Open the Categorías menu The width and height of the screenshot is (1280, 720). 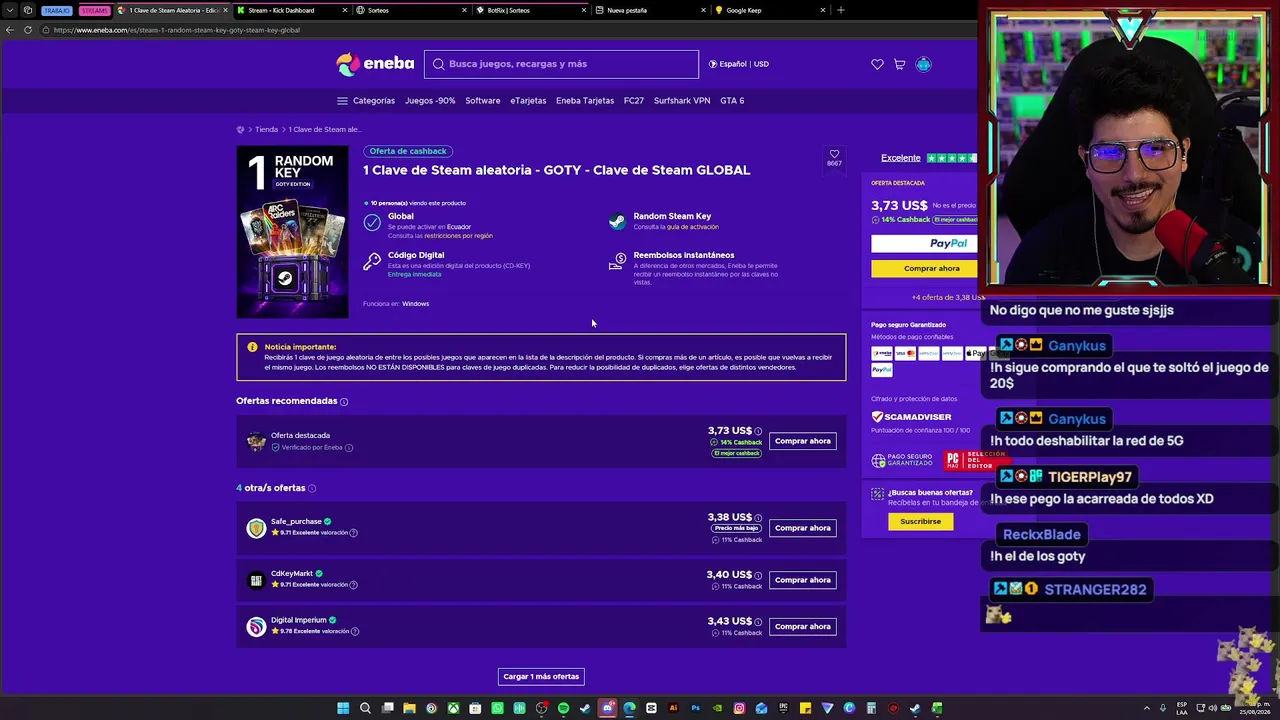[x=366, y=101]
